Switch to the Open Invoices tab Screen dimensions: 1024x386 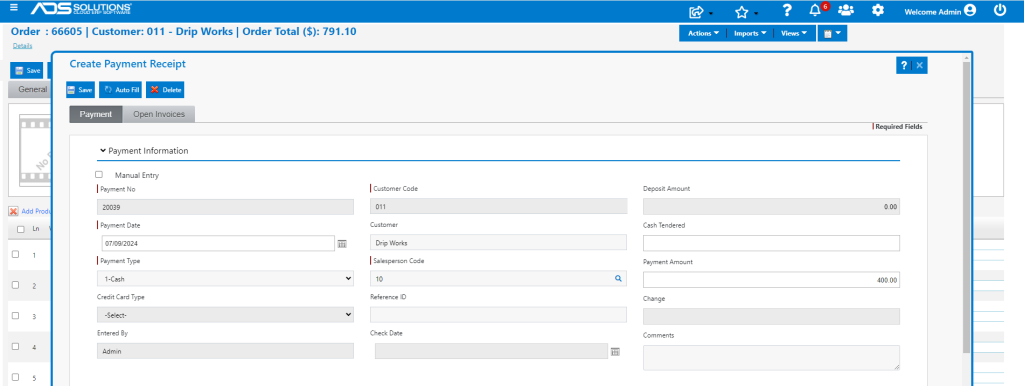(159, 114)
